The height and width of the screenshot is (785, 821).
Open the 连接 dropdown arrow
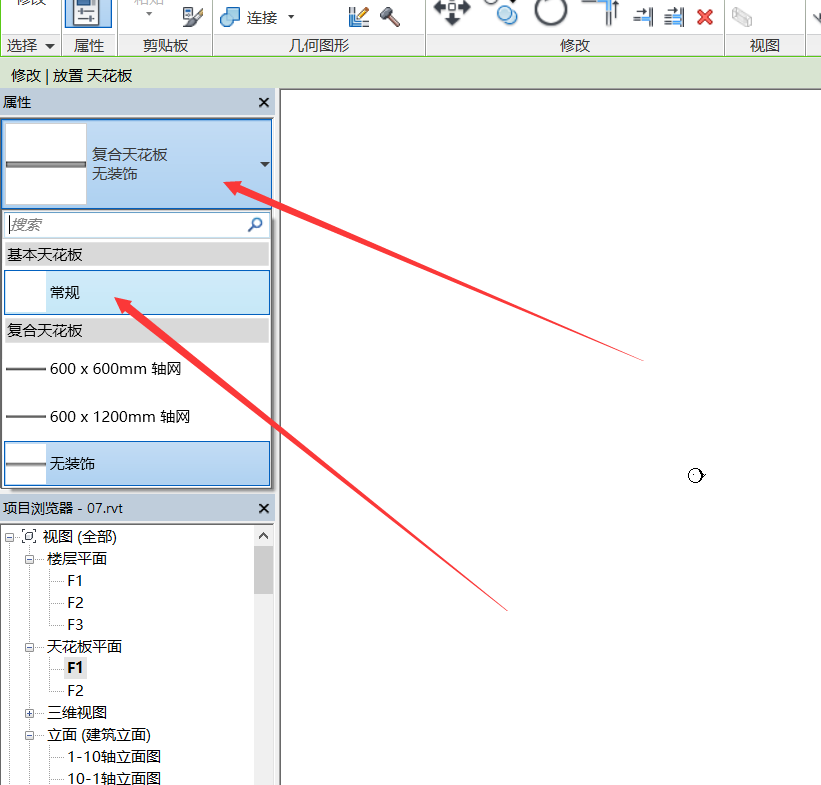pos(291,17)
